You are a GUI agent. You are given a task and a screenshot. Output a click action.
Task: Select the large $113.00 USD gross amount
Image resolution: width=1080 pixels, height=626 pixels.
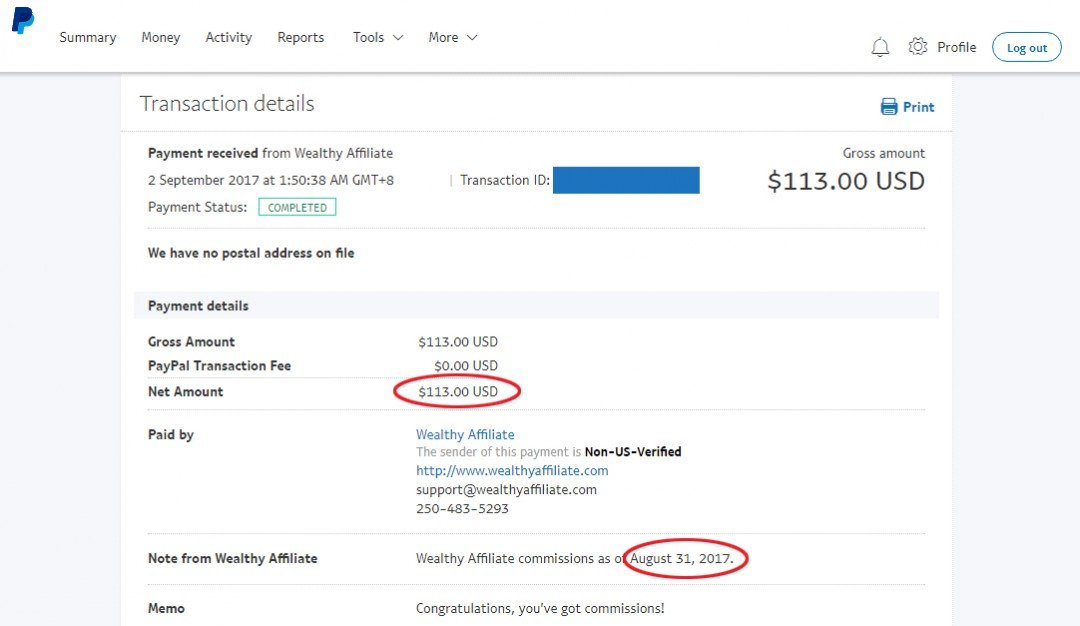tap(846, 181)
